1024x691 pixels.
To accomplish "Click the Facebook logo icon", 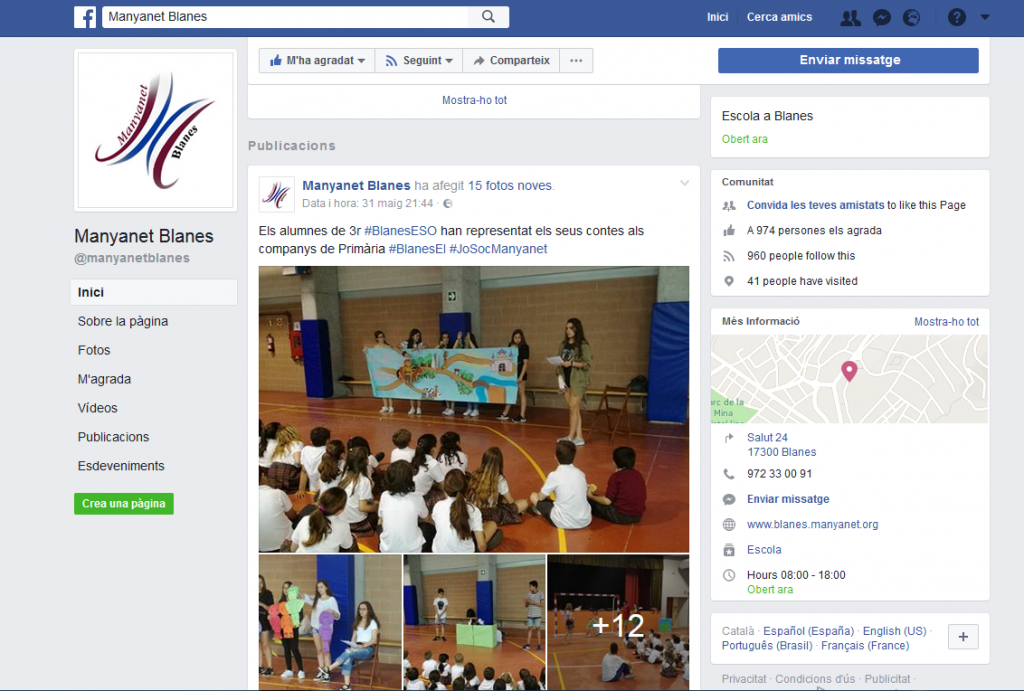I will click(85, 17).
